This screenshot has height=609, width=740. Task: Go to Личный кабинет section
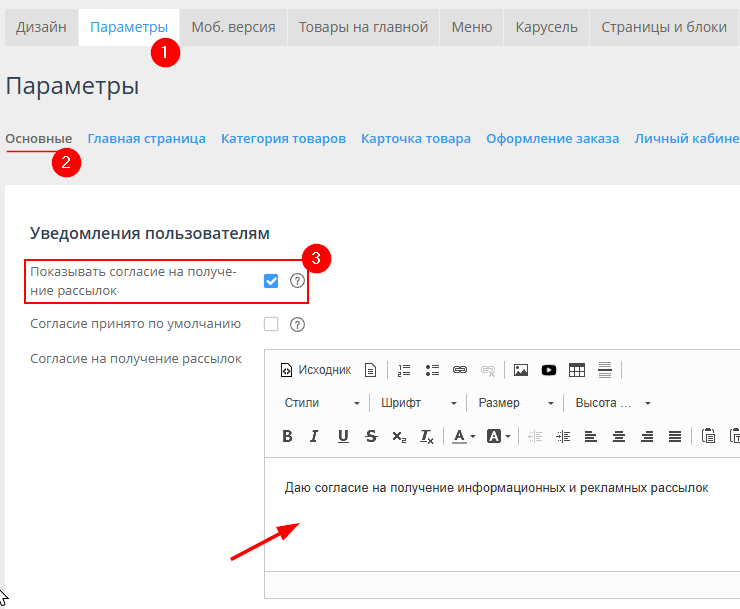pos(687,139)
